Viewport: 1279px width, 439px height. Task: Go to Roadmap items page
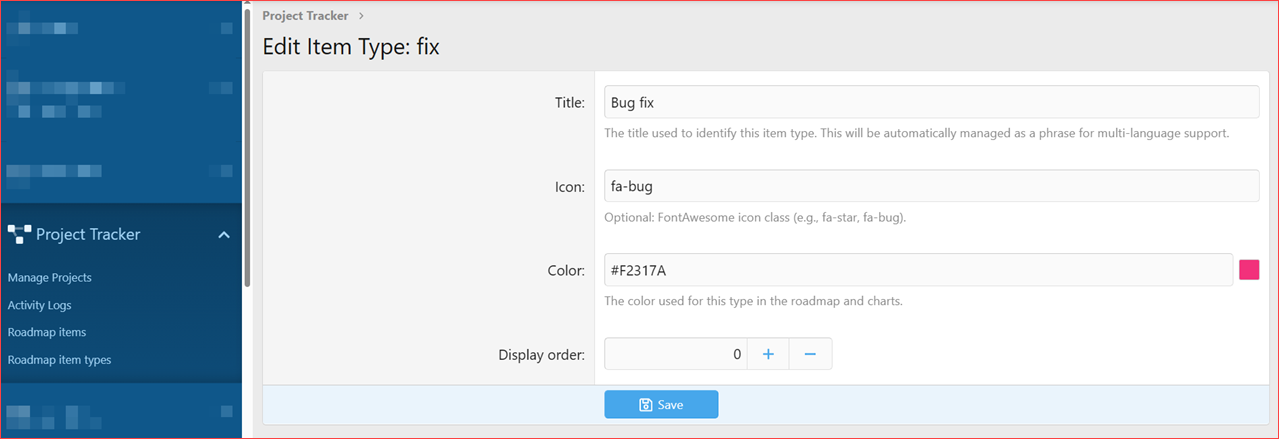(x=47, y=332)
